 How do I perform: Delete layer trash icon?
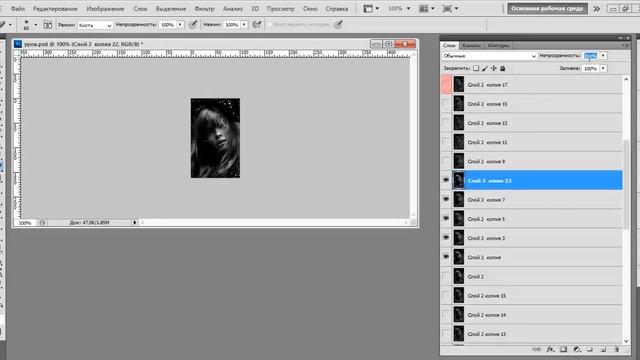click(x=616, y=349)
